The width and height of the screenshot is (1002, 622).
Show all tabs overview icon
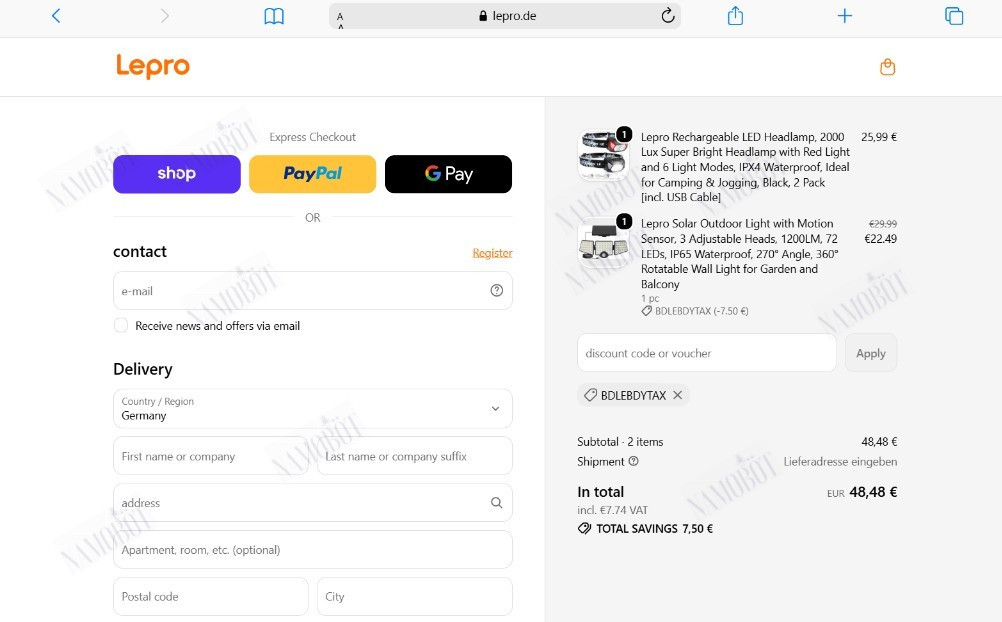tap(954, 16)
